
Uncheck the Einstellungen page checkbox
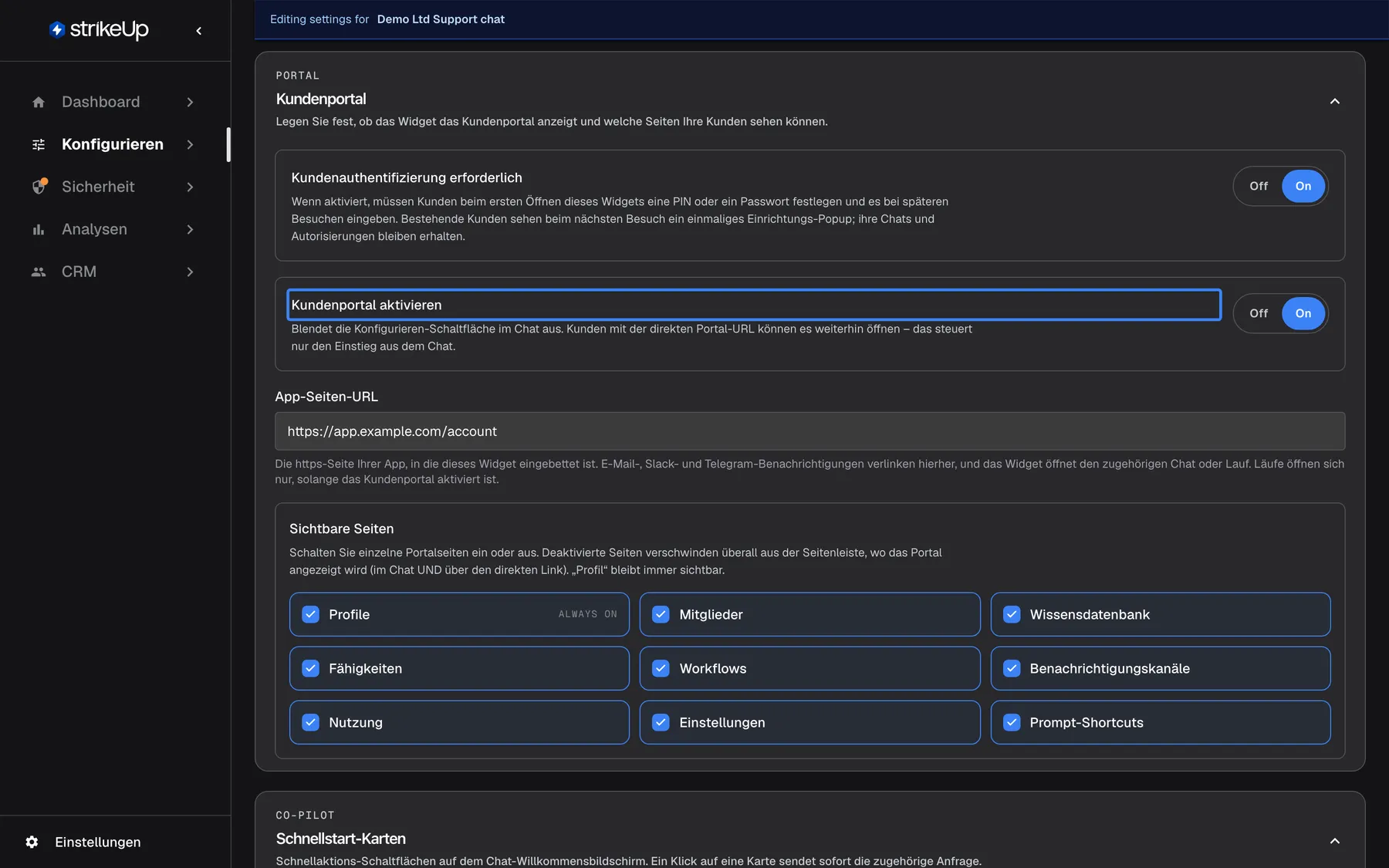661,722
